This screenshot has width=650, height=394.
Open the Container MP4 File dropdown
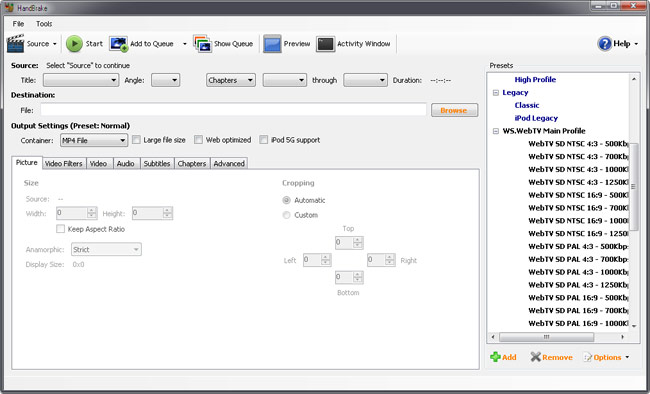tap(94, 140)
